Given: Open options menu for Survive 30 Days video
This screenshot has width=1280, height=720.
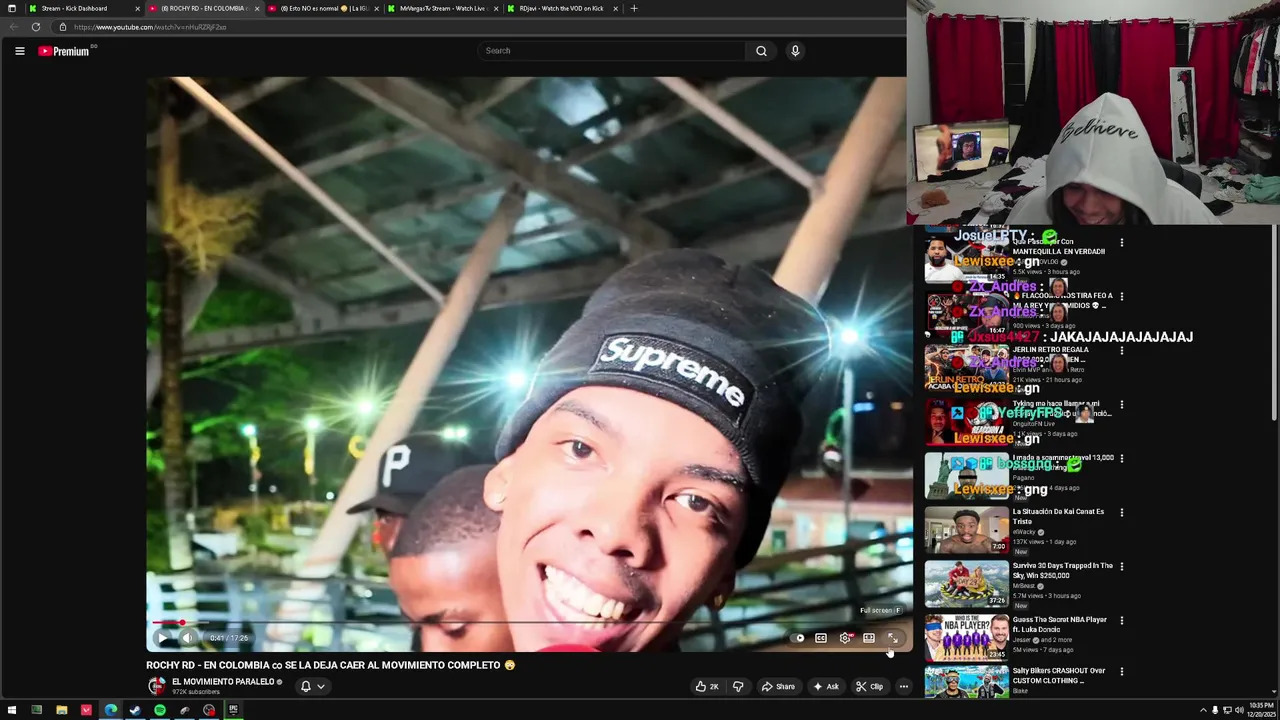Looking at the screenshot, I should (x=1121, y=567).
